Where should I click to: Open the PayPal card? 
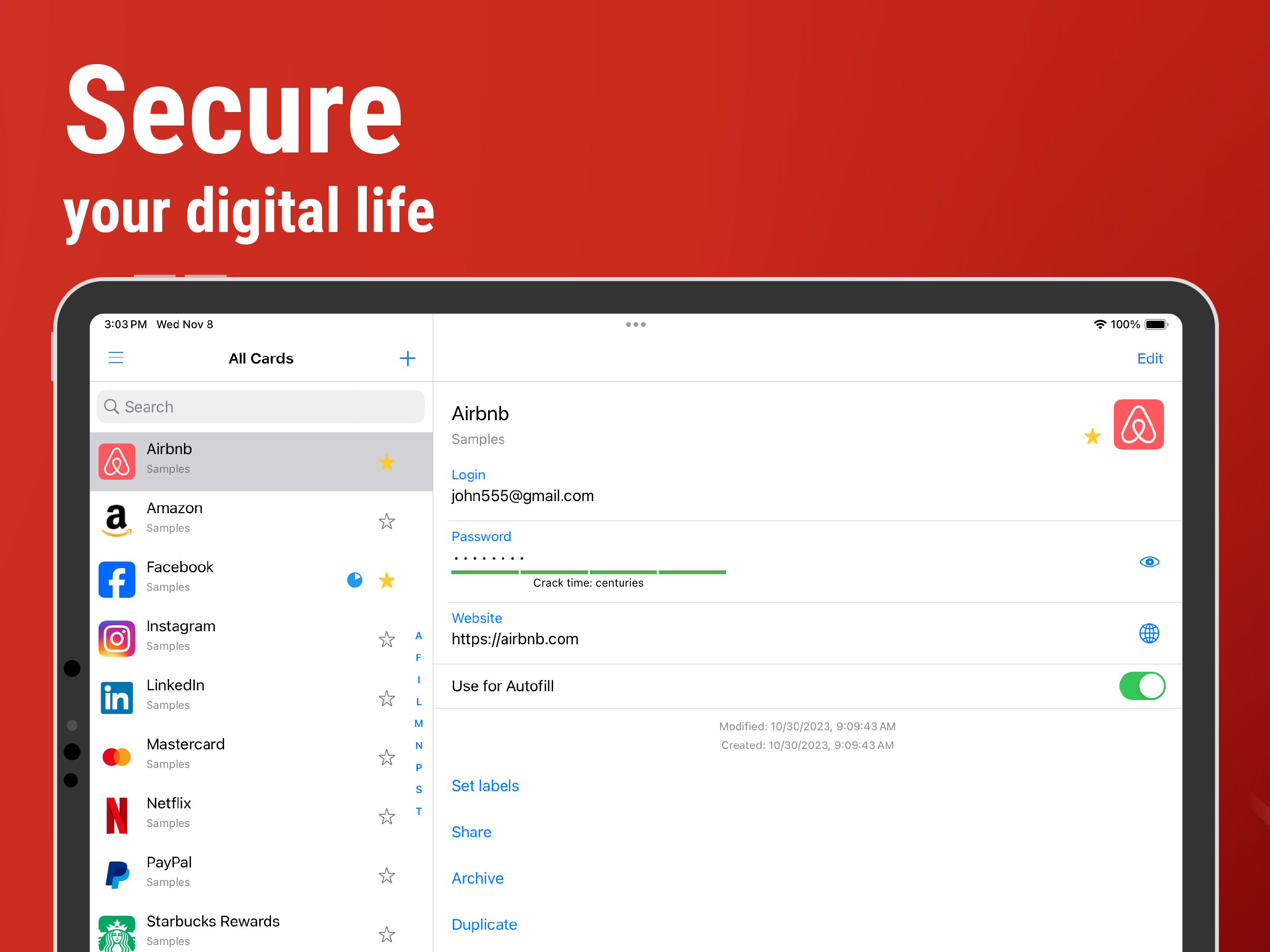pyautogui.click(x=261, y=874)
